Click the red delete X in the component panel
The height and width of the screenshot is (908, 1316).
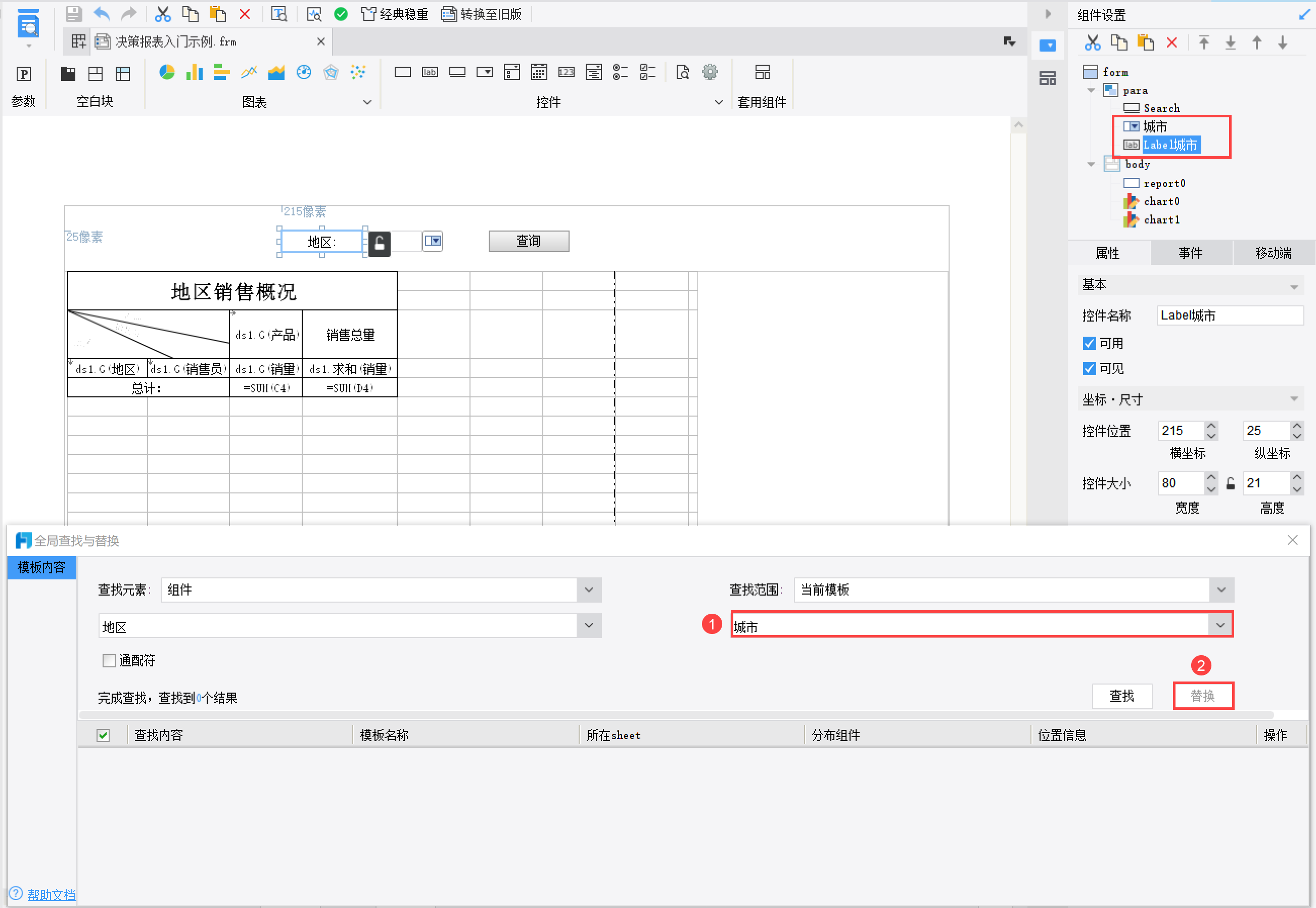click(x=1171, y=42)
